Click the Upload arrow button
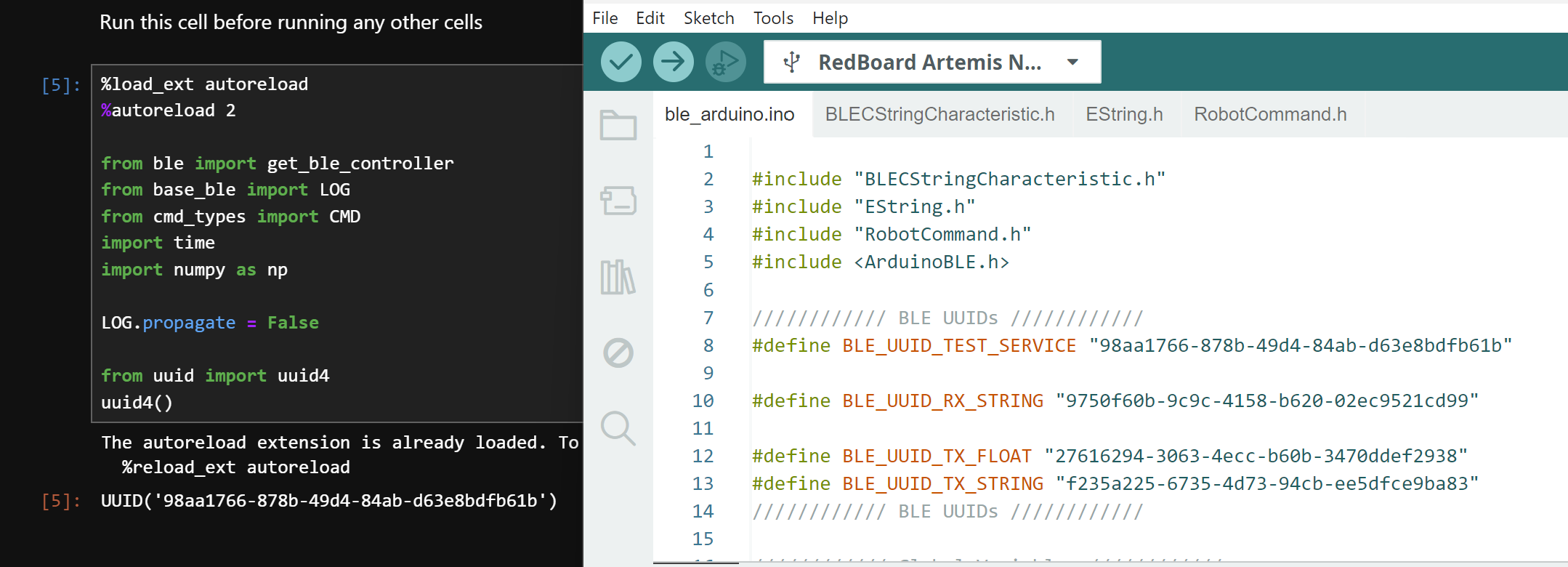The height and width of the screenshot is (567, 1568). tap(673, 62)
